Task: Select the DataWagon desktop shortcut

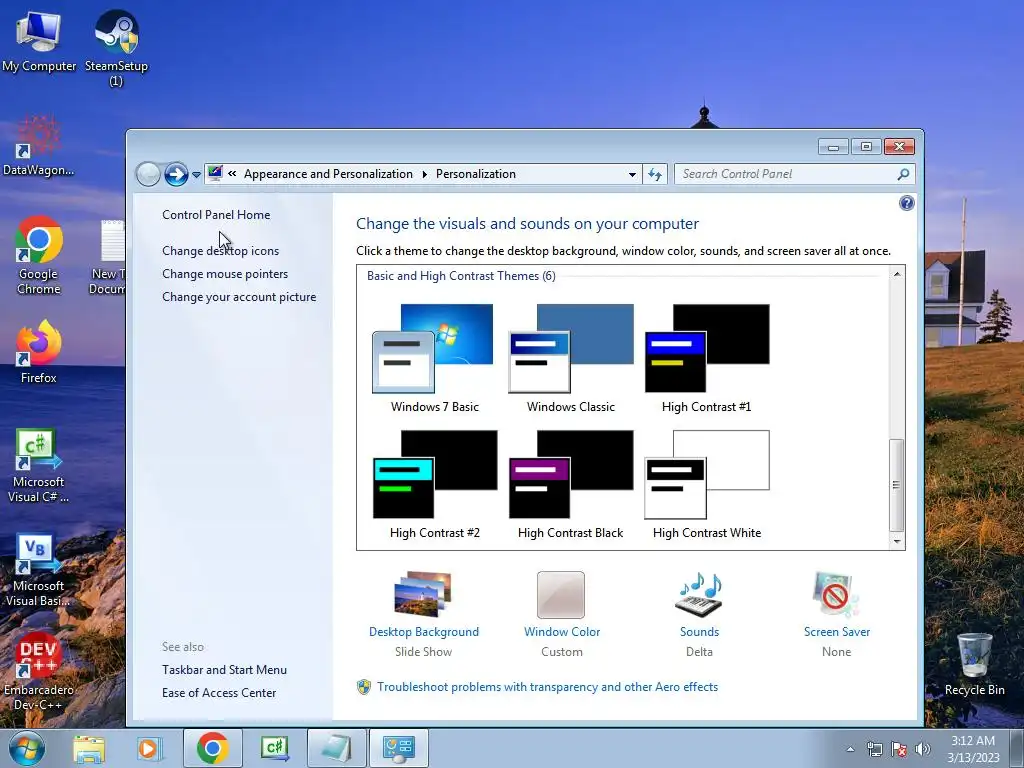Action: click(39, 146)
